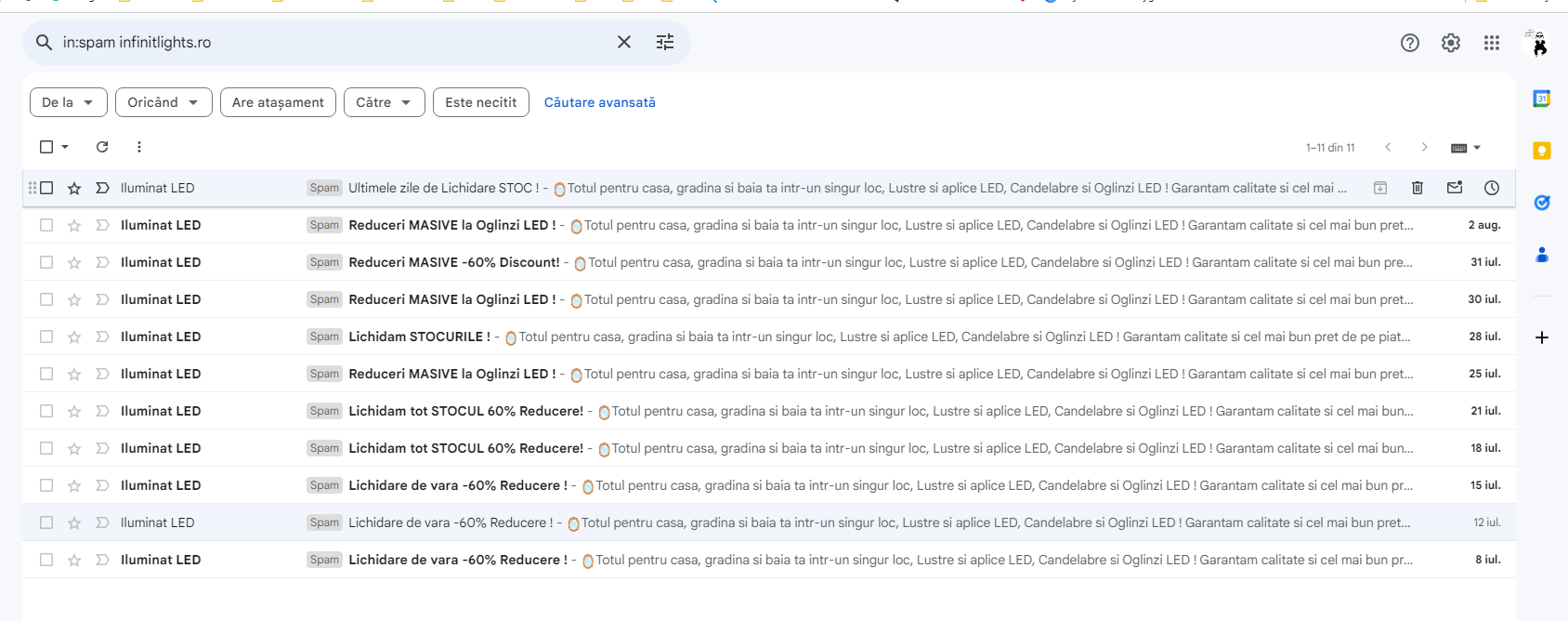This screenshot has width=1568, height=621.
Task: Clear the search query with the X icon
Action: pyautogui.click(x=624, y=42)
